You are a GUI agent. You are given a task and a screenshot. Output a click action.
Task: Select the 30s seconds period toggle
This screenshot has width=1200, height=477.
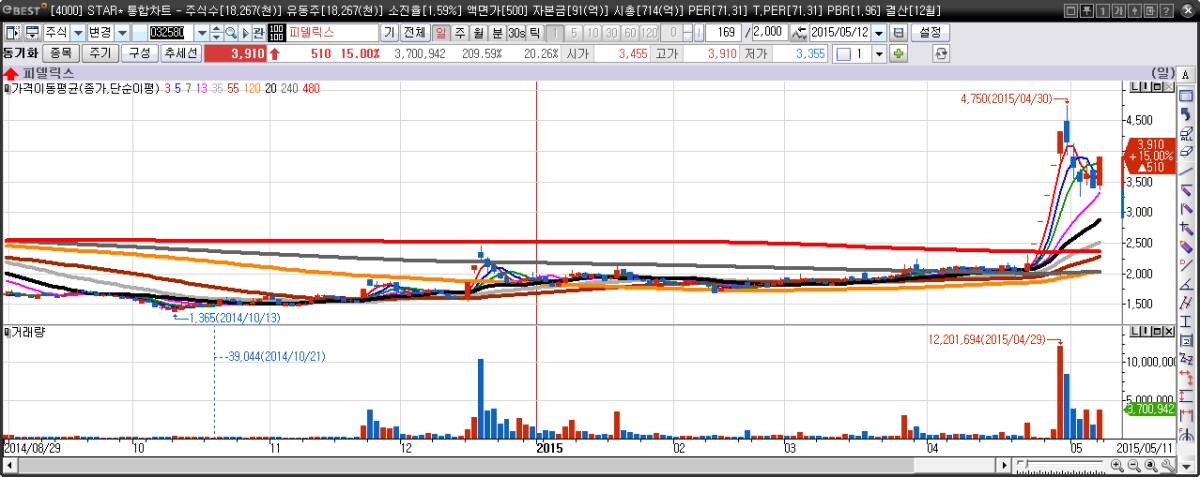coord(516,33)
